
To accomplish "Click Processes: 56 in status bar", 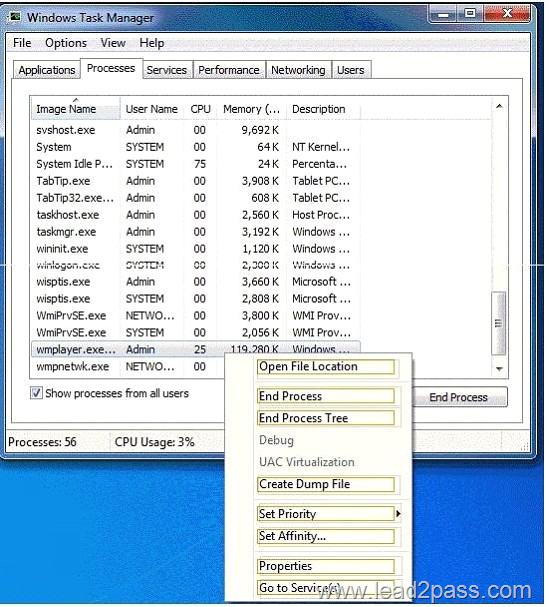I will [42, 442].
